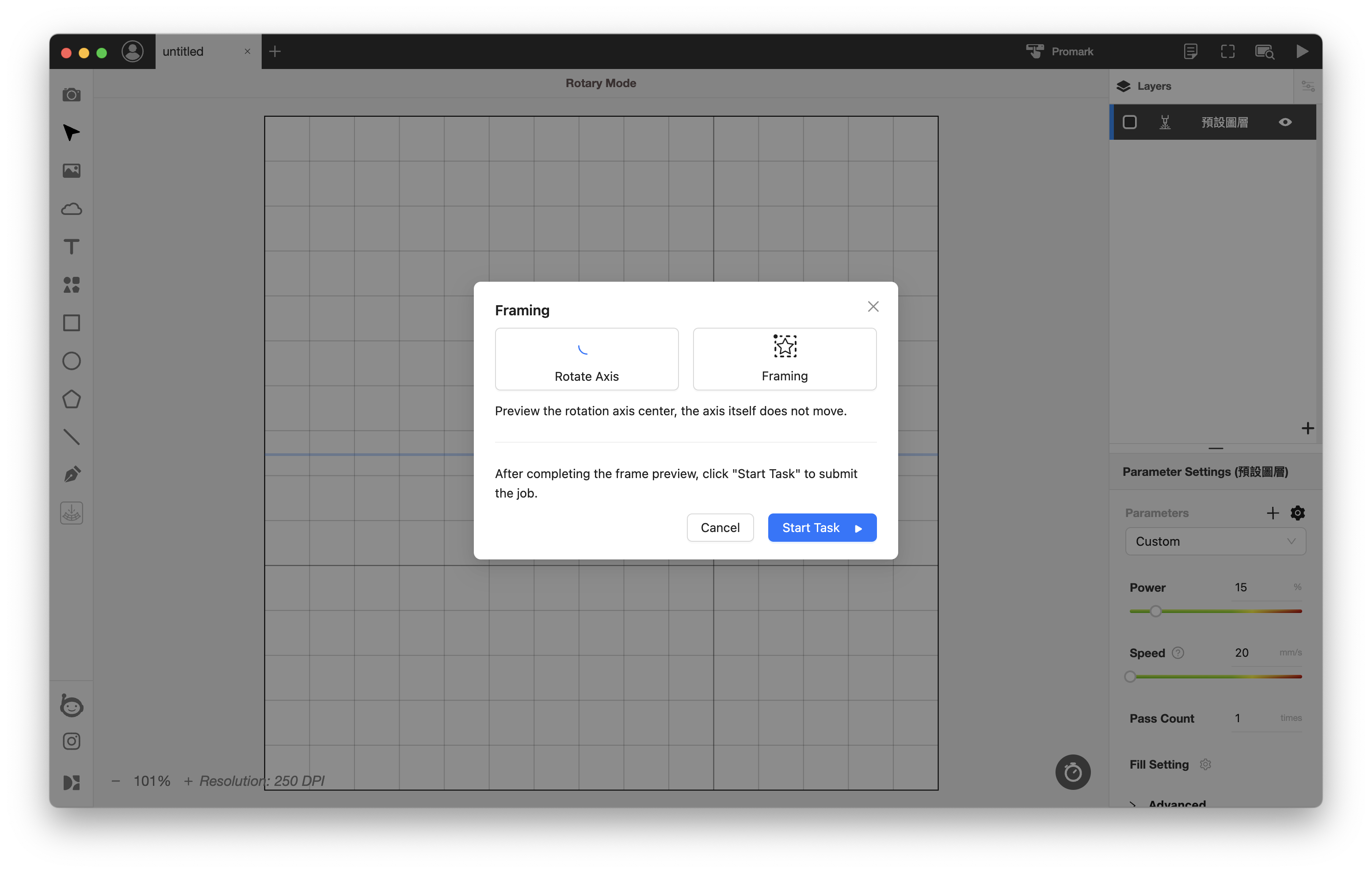Select the Line tool
This screenshot has height=873, width=1372.
pyautogui.click(x=71, y=437)
